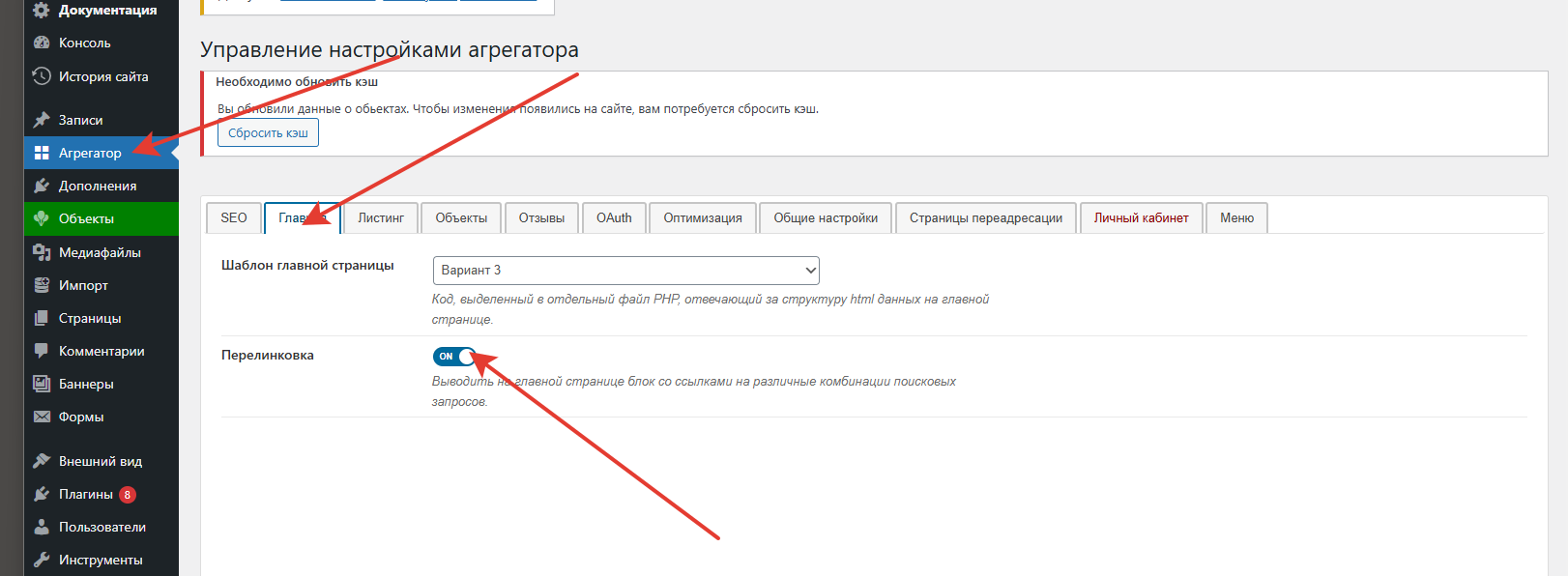Open Posts via the pushpin icon

click(42, 120)
